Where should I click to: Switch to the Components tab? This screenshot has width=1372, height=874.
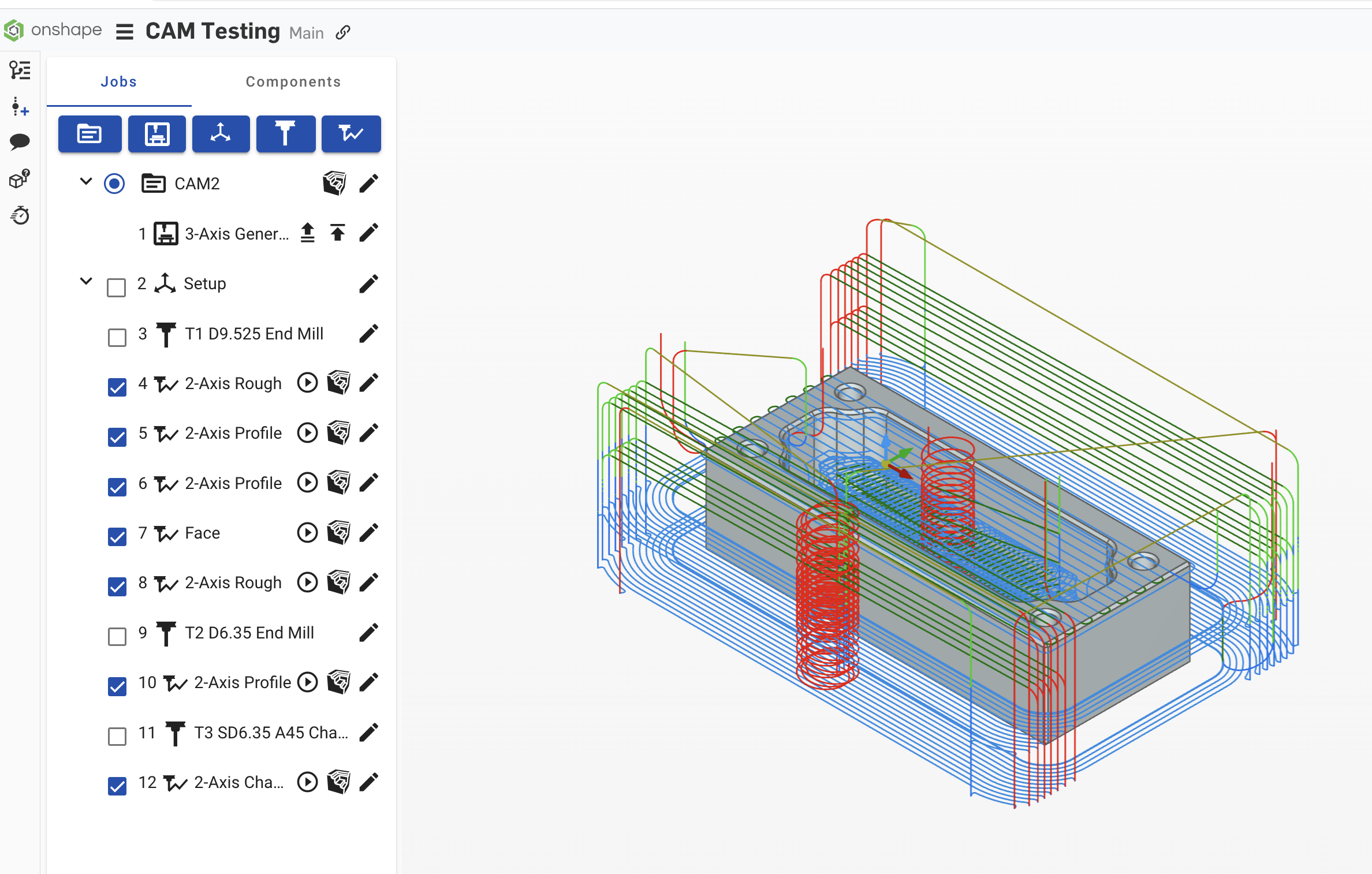pos(293,82)
